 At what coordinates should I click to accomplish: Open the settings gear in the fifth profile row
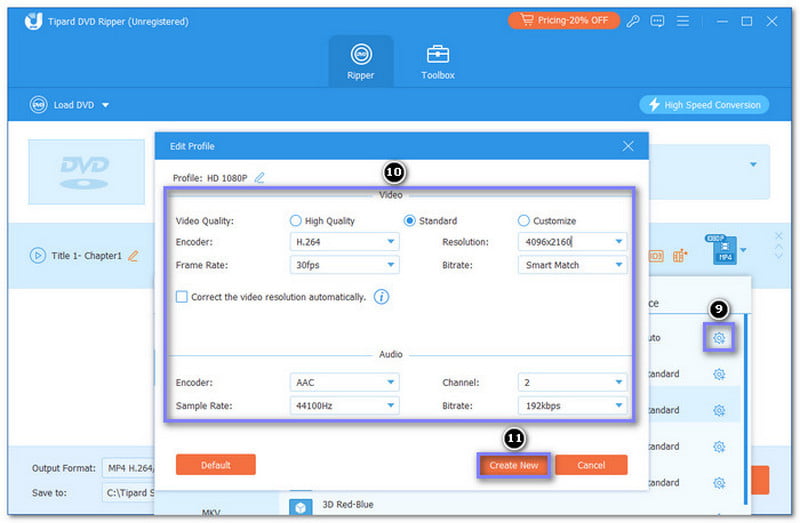[x=719, y=483]
